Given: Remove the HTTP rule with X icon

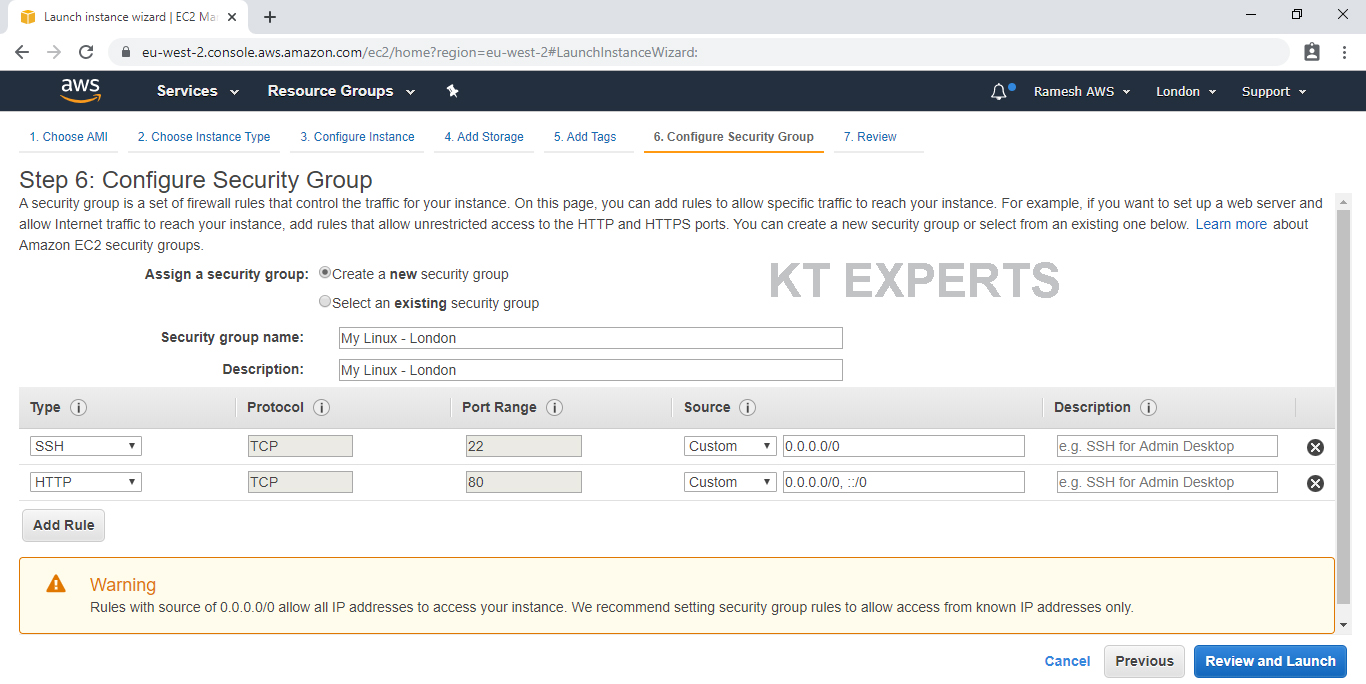Looking at the screenshot, I should click(1315, 483).
